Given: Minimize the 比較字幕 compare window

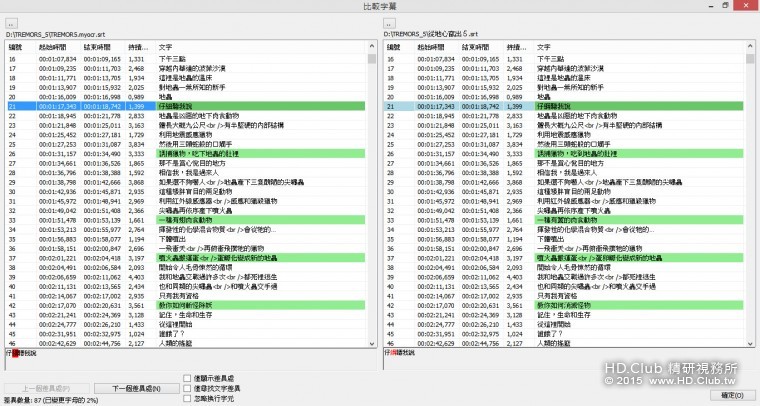Looking at the screenshot, I should [712, 5].
